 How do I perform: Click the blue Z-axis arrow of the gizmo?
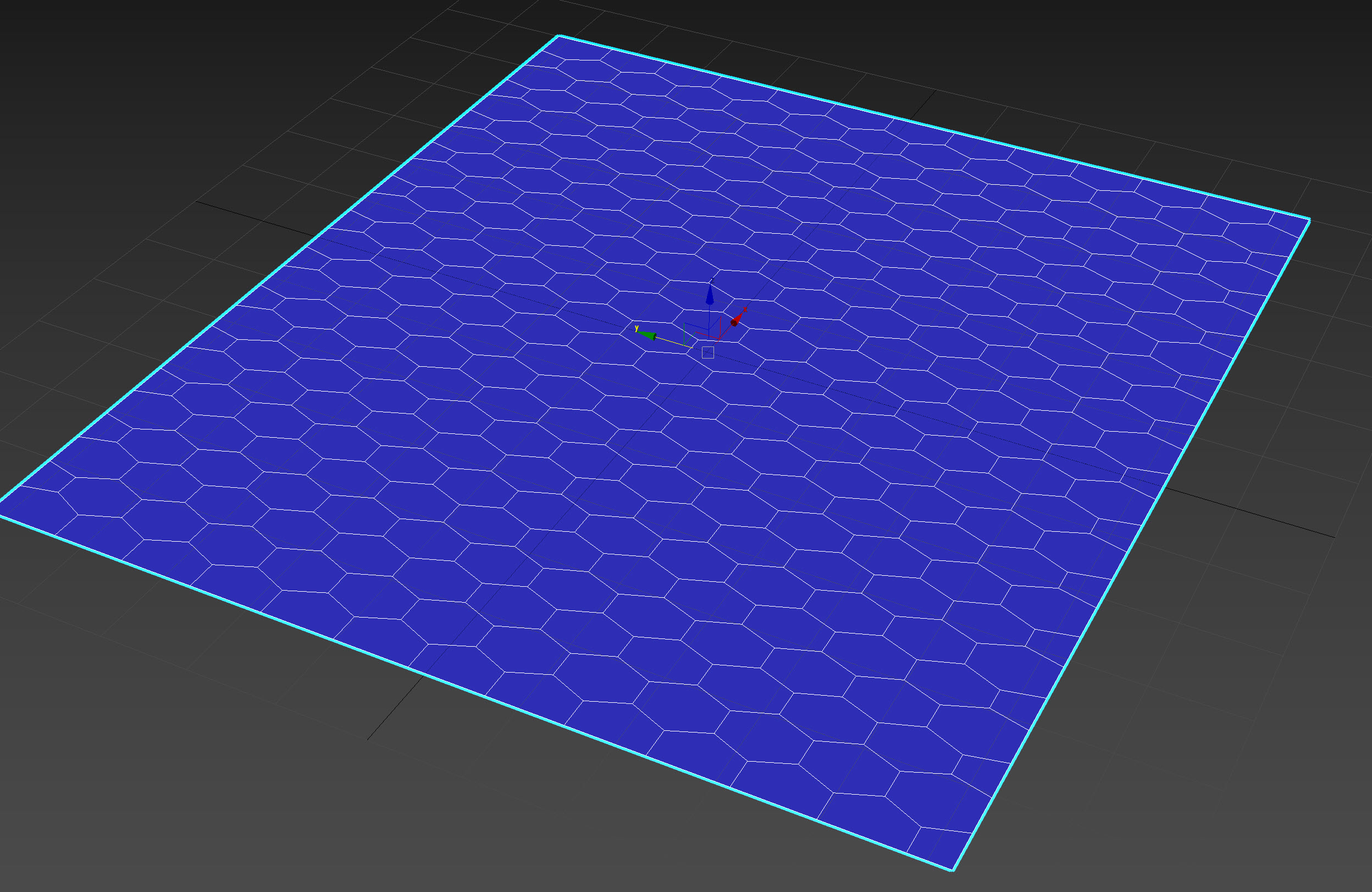point(710,298)
